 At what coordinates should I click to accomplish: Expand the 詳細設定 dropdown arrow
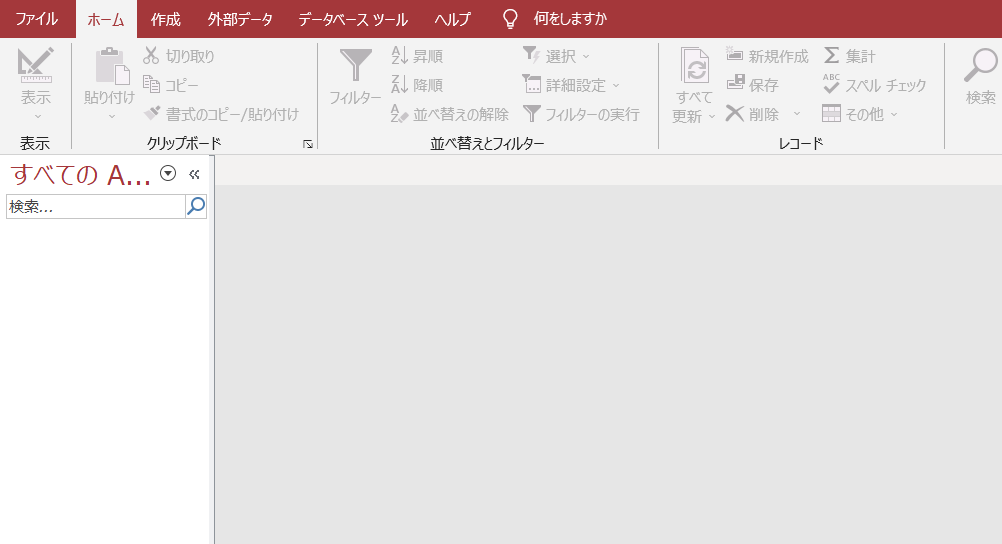pos(616,86)
